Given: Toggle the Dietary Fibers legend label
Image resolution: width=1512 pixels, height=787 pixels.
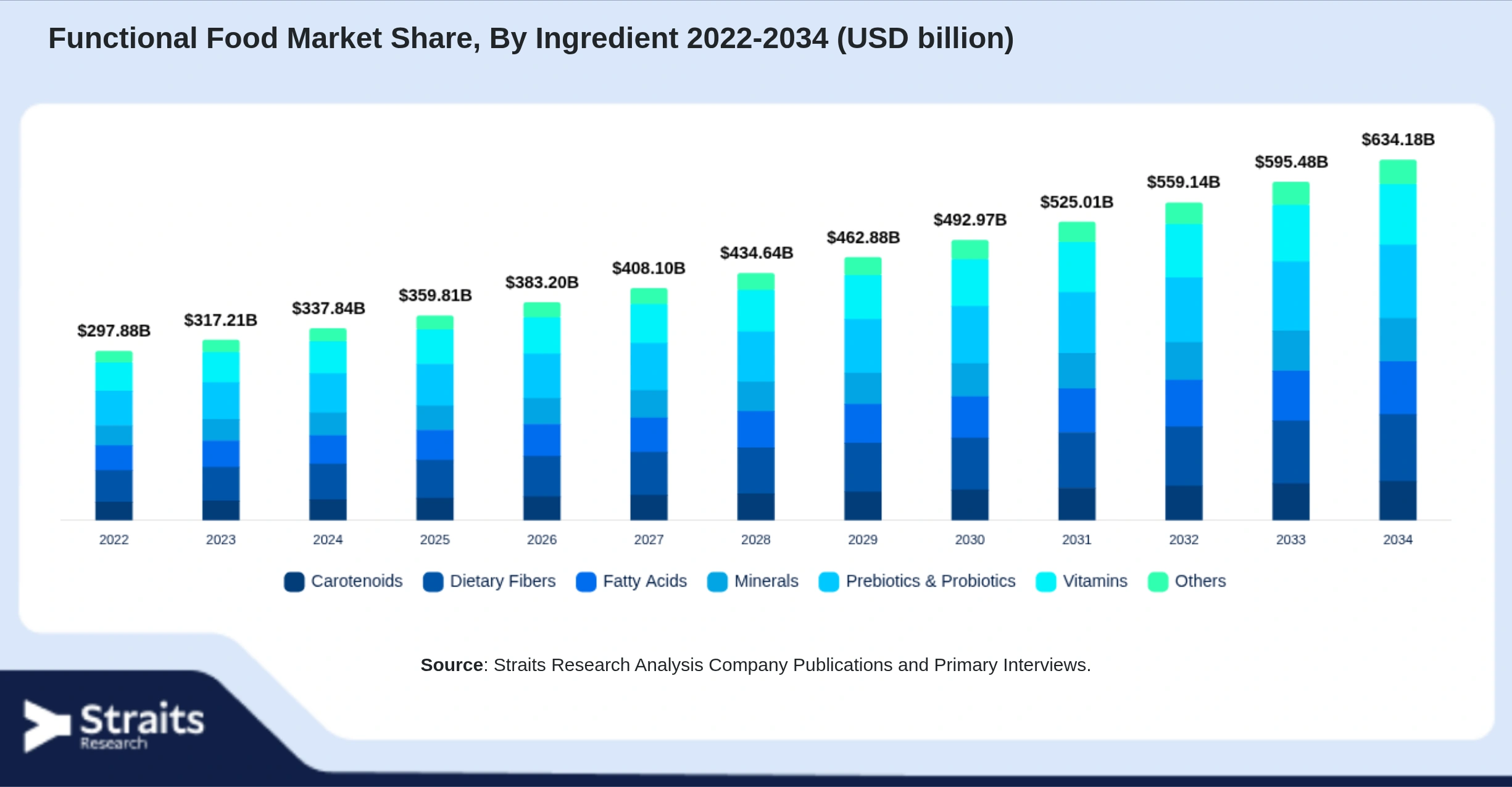Looking at the screenshot, I should click(x=503, y=581).
